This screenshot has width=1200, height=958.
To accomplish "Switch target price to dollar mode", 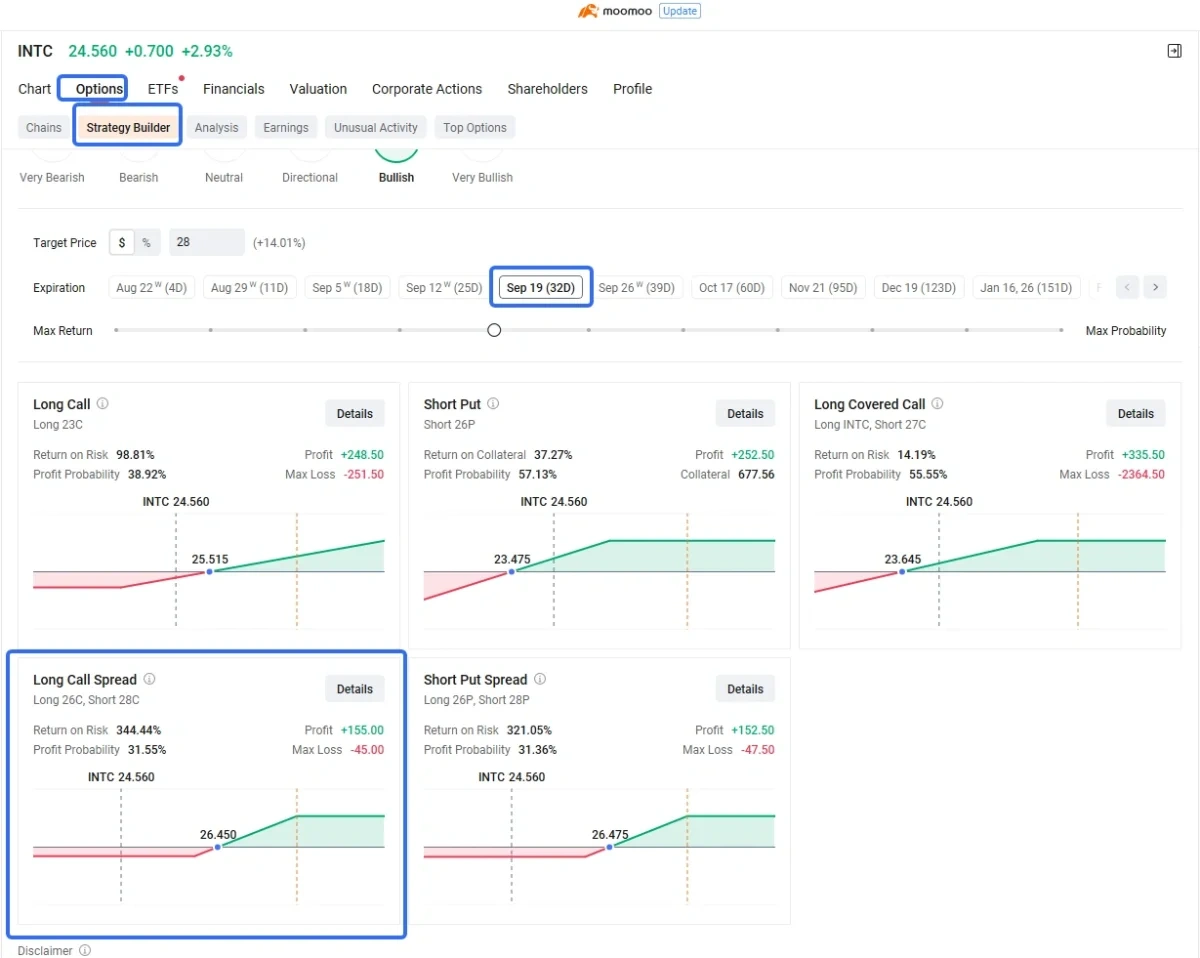I will 122,243.
